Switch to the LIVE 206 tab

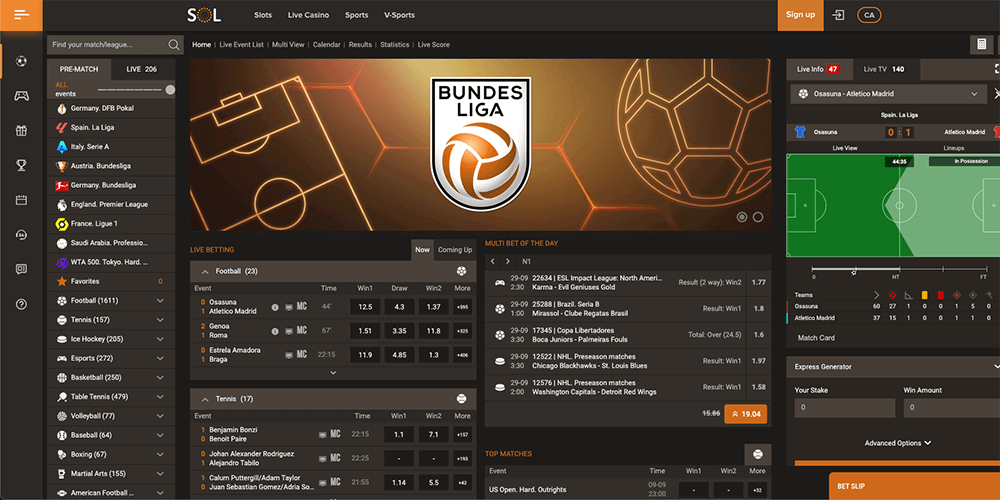[142, 69]
